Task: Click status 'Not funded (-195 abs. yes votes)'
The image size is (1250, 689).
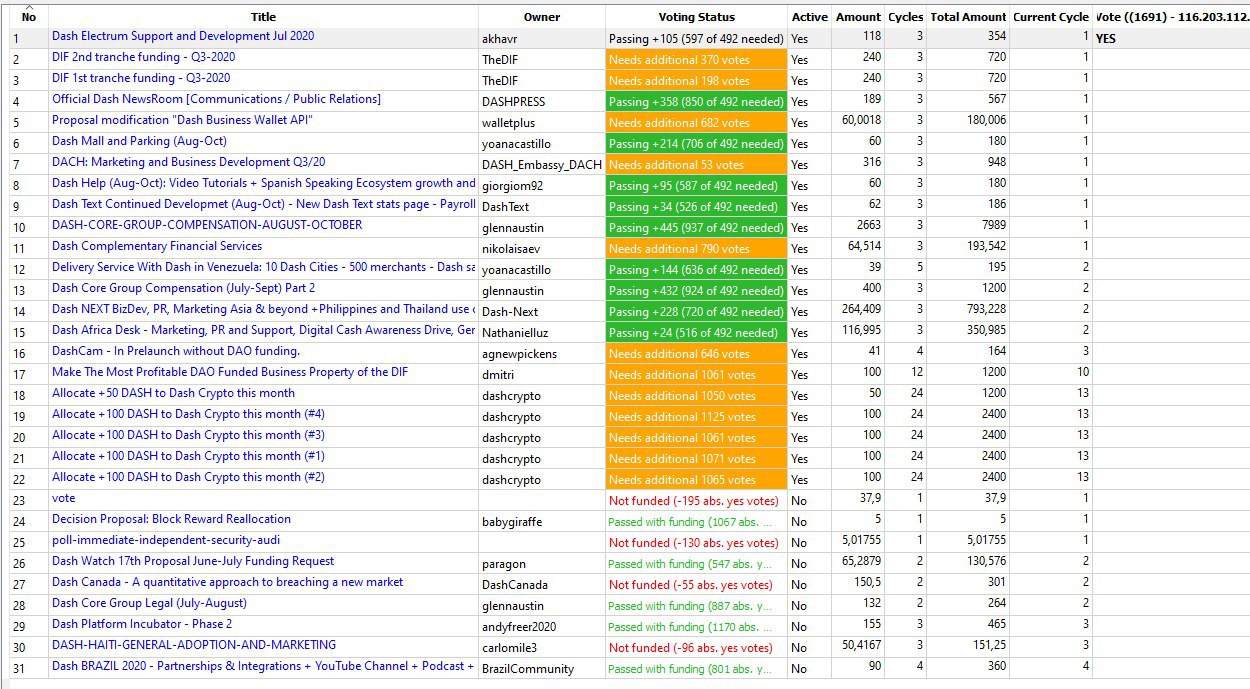Action: [x=697, y=500]
